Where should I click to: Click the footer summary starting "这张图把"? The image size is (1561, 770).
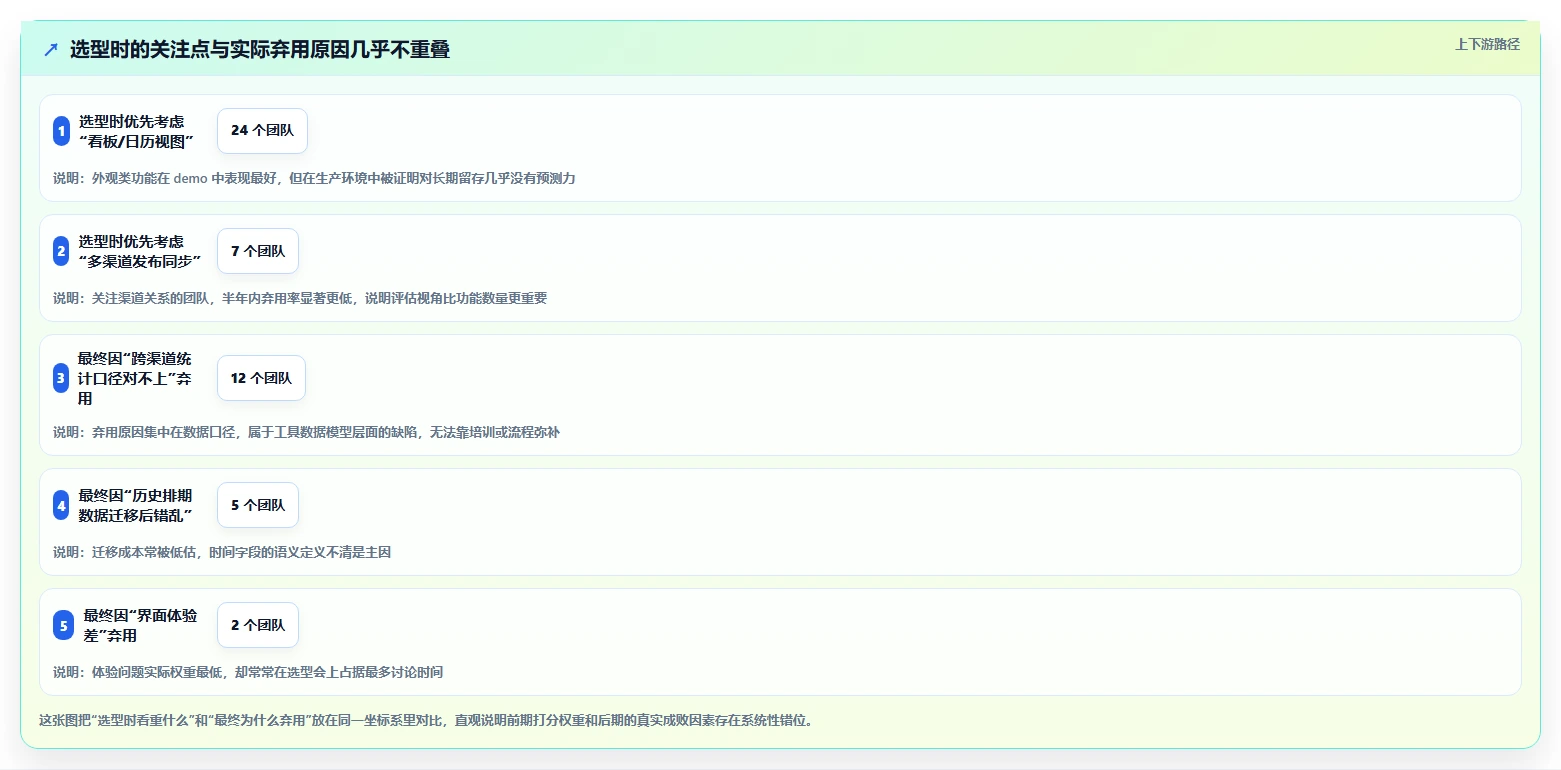pyautogui.click(x=426, y=720)
